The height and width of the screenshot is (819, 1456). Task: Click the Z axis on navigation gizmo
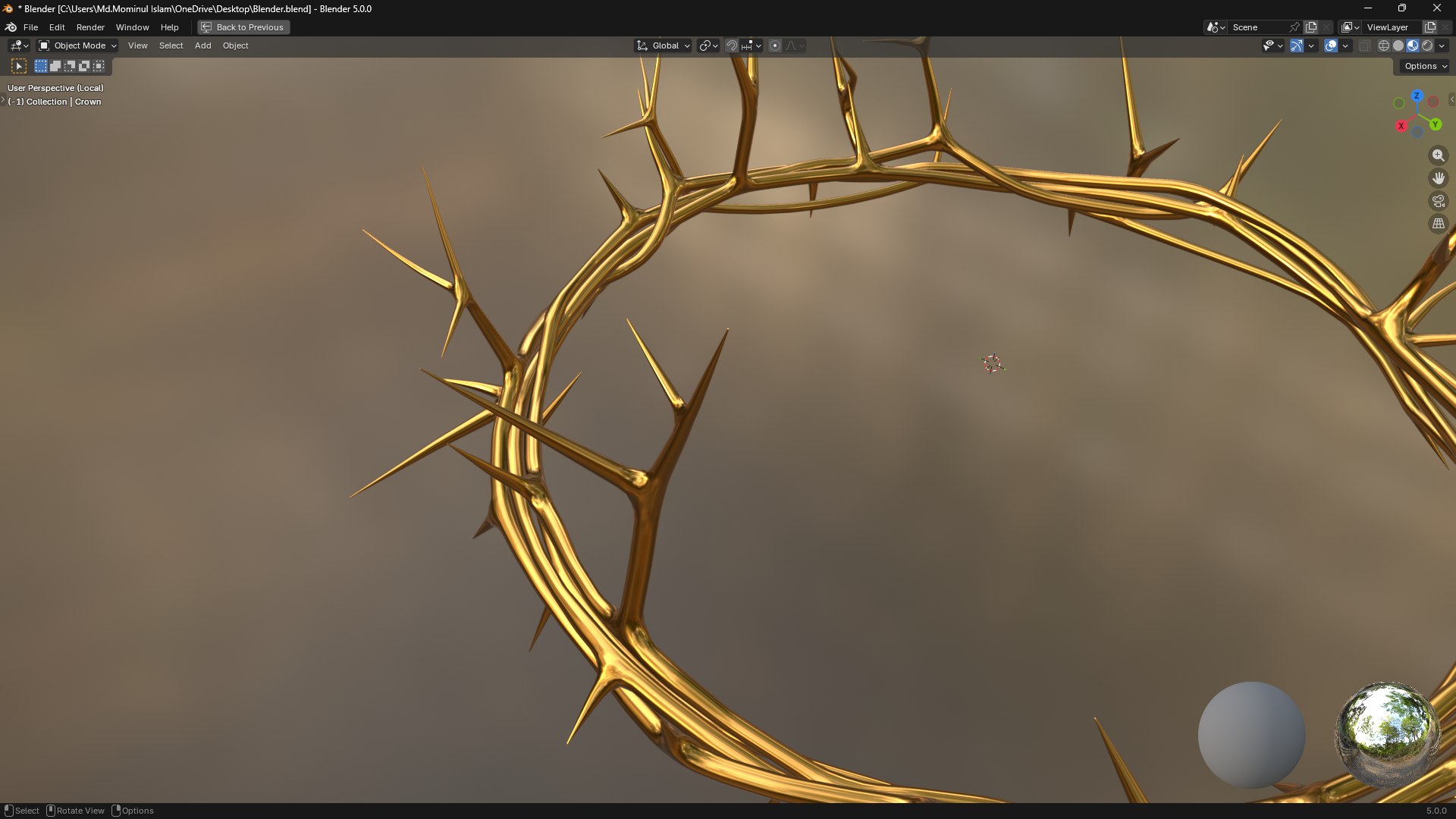pos(1417,96)
